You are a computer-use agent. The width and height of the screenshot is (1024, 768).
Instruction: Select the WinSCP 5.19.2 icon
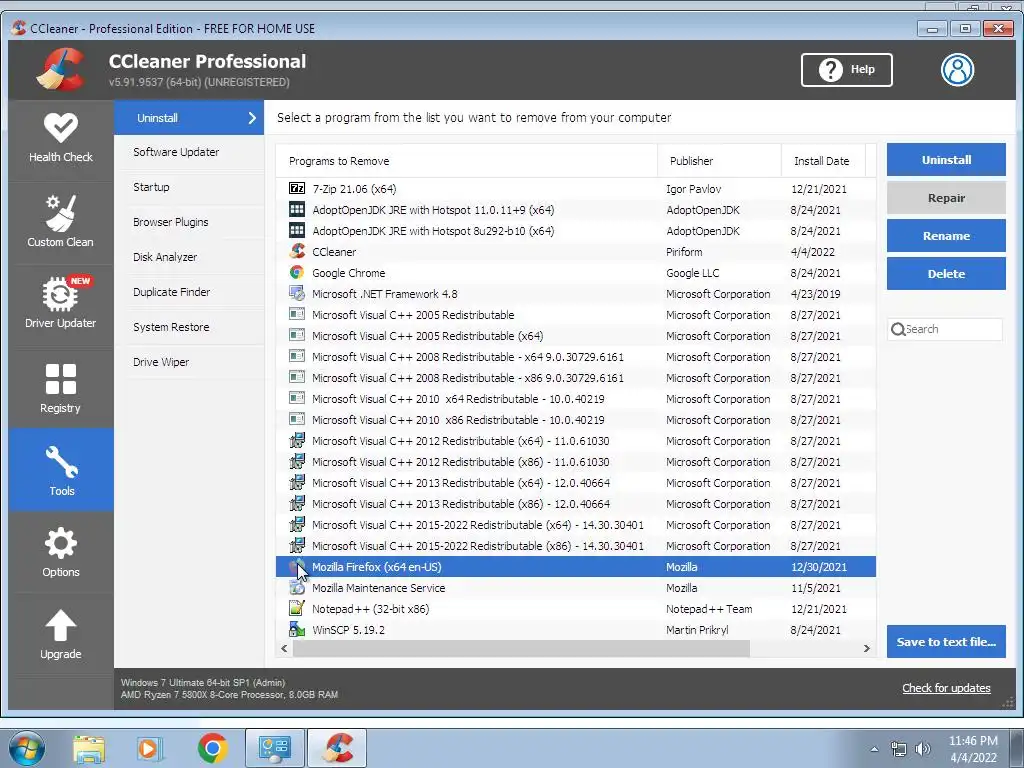[x=297, y=630]
